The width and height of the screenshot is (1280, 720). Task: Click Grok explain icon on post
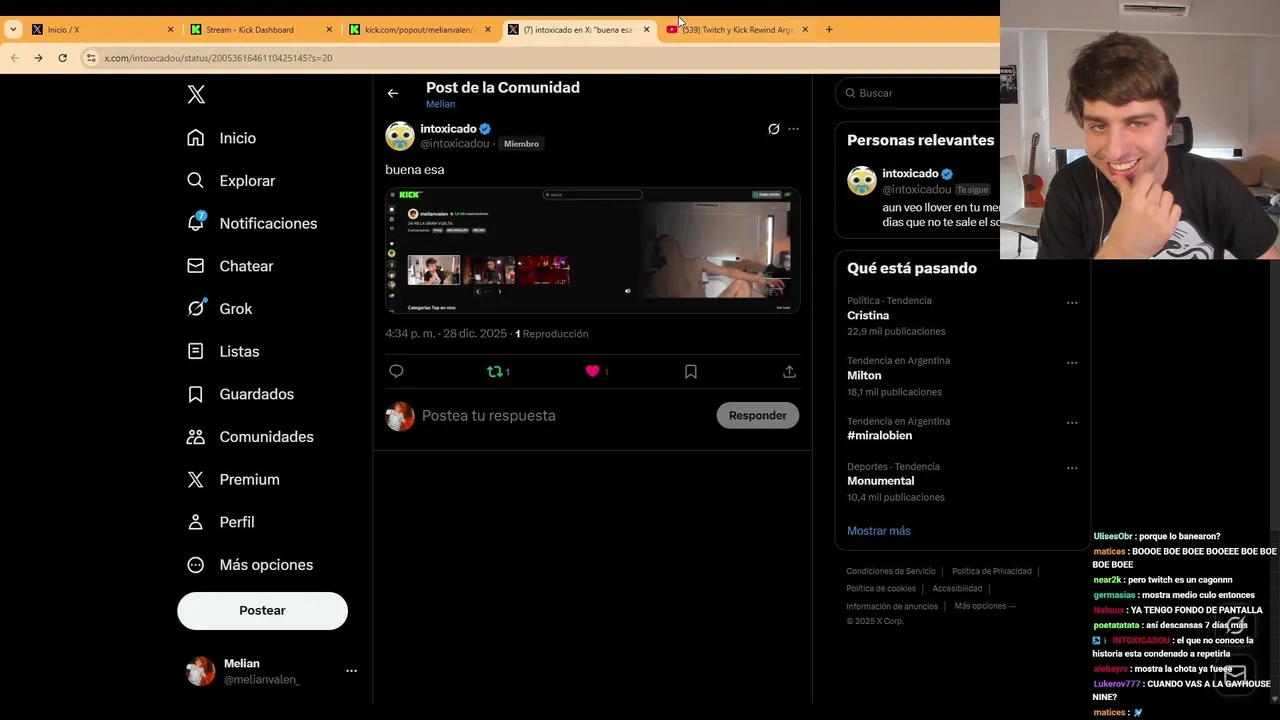pyautogui.click(x=773, y=129)
